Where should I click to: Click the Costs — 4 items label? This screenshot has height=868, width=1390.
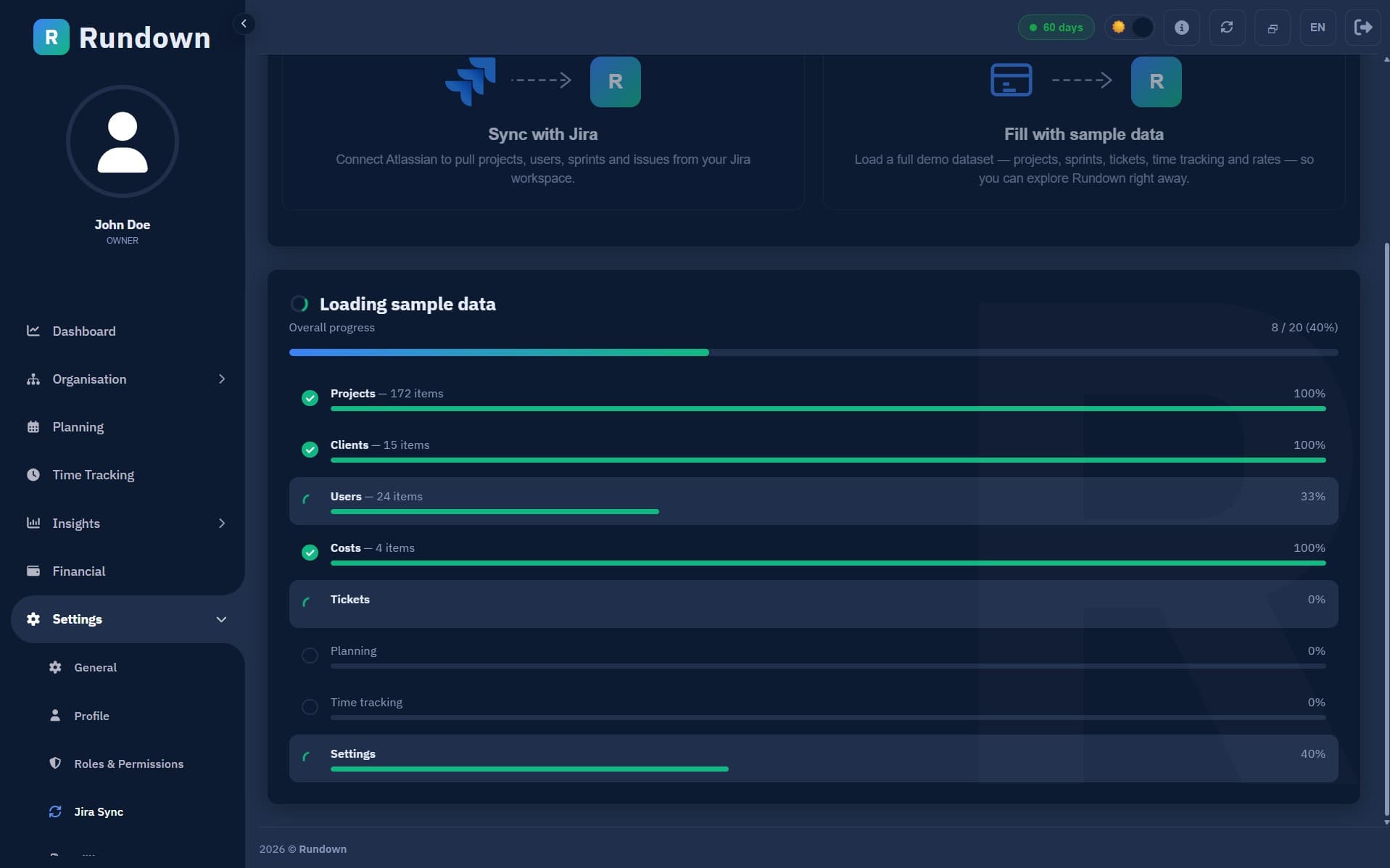click(373, 548)
